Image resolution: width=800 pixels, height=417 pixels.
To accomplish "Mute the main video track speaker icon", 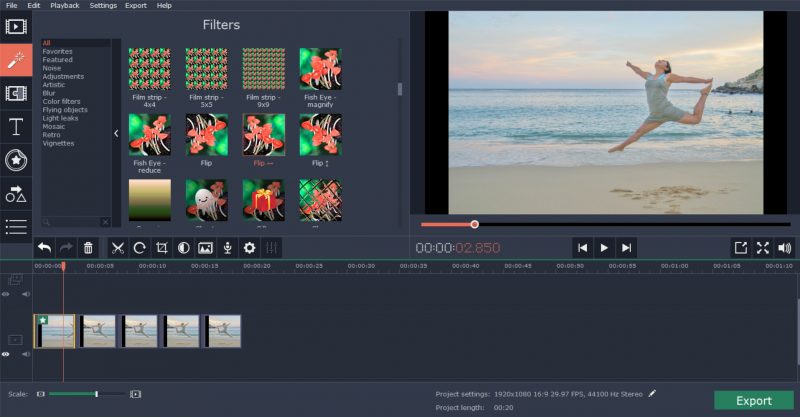I will pyautogui.click(x=26, y=354).
